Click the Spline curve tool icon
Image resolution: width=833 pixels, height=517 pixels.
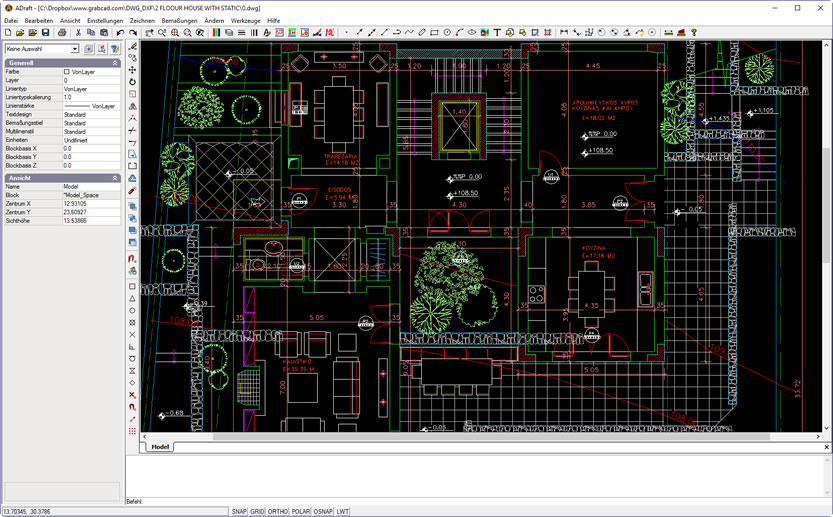(x=409, y=33)
